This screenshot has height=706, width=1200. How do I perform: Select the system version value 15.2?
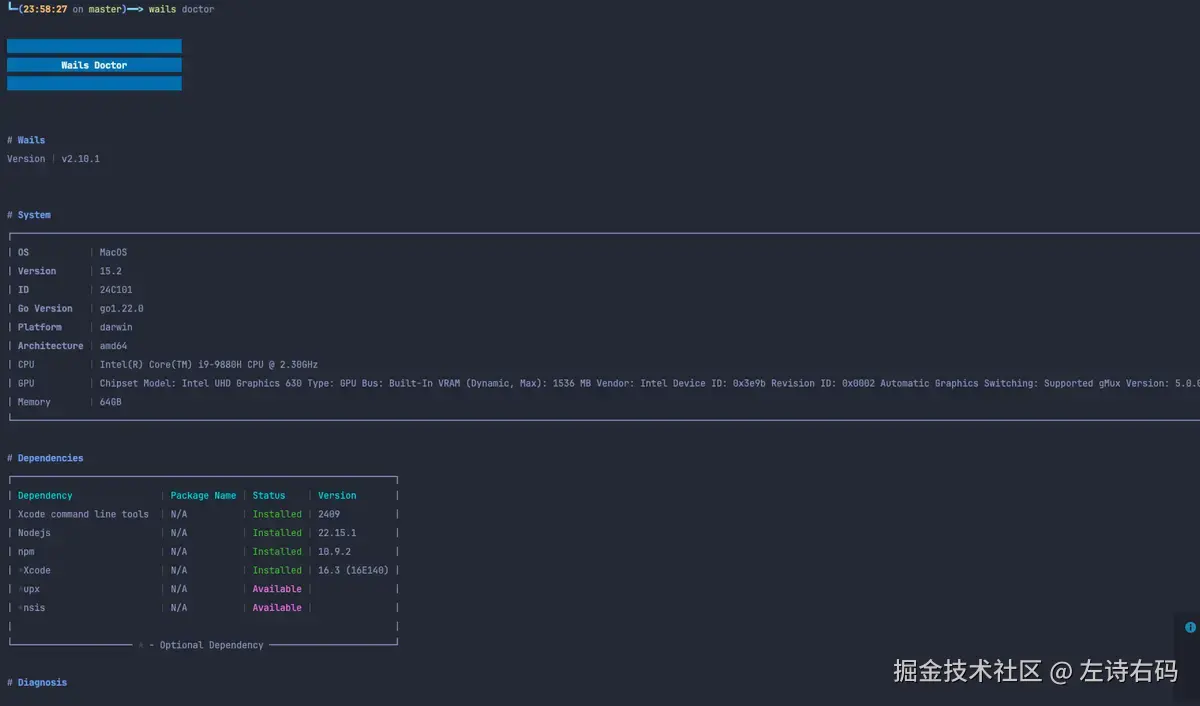111,271
